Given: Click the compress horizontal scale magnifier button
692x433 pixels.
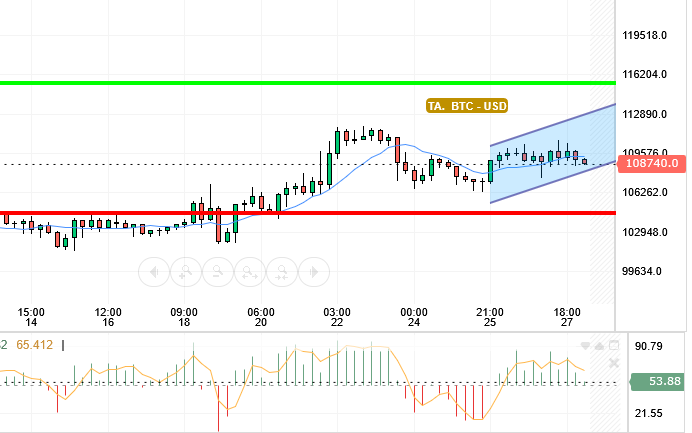Looking at the screenshot, I should [282, 272].
